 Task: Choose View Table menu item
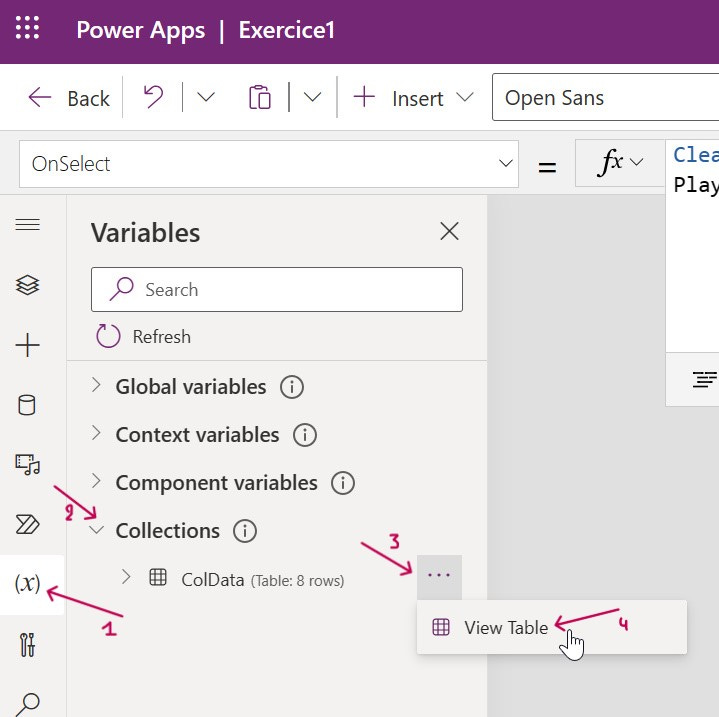pyautogui.click(x=552, y=627)
